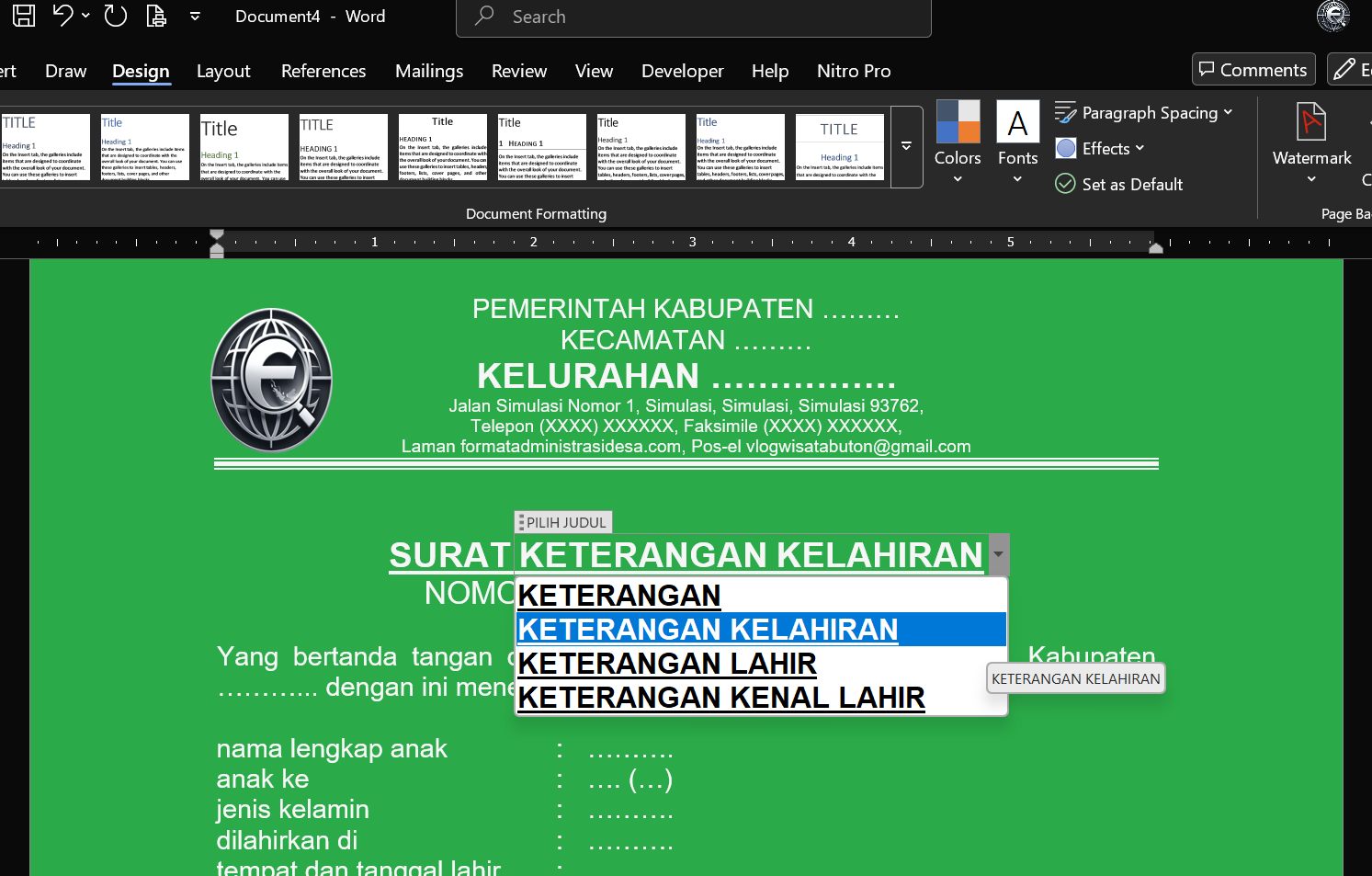This screenshot has height=876, width=1372.
Task: Open the Effects theme menu
Action: point(1101,148)
